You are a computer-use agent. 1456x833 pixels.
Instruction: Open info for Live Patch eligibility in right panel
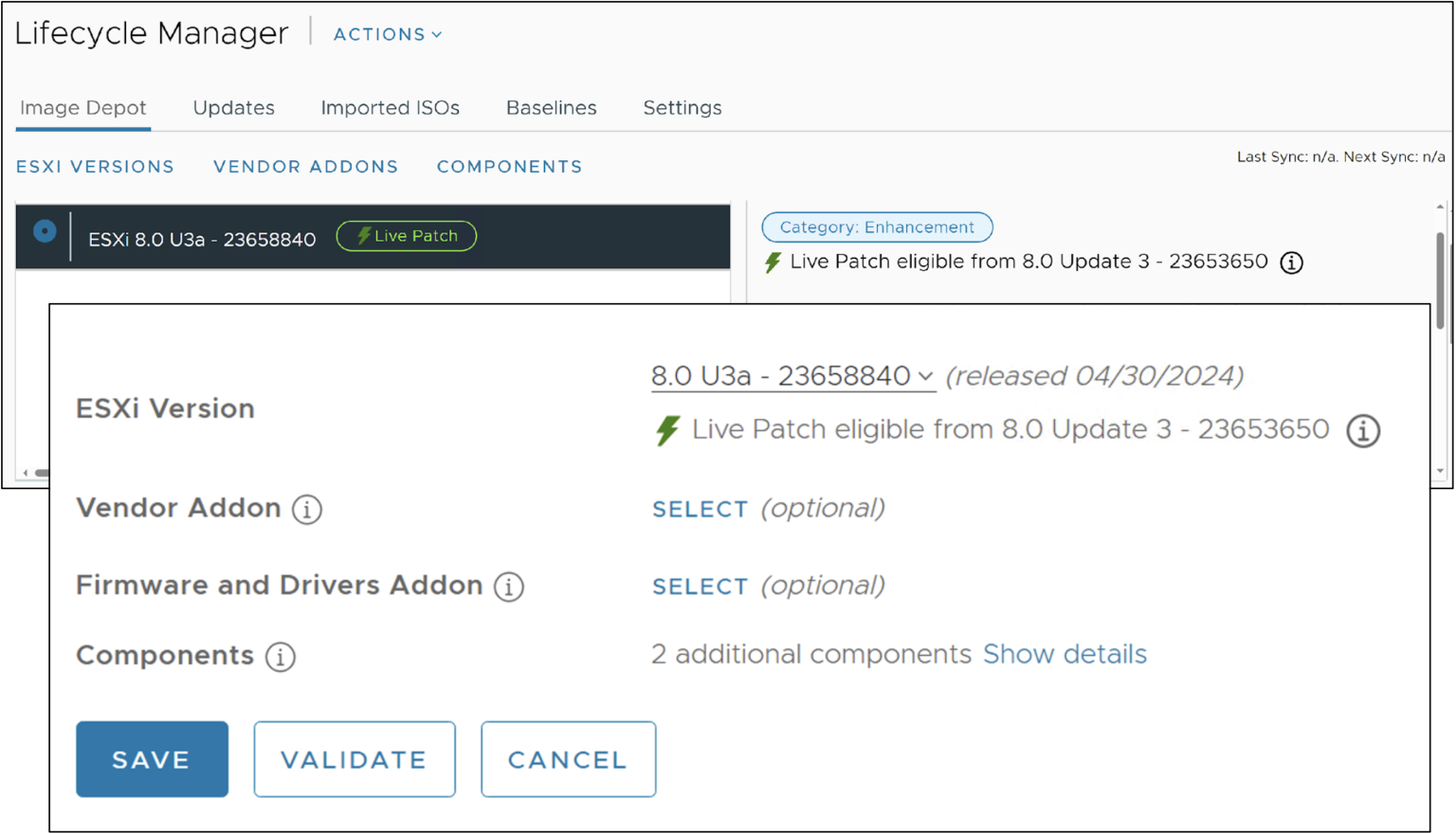(x=1291, y=263)
